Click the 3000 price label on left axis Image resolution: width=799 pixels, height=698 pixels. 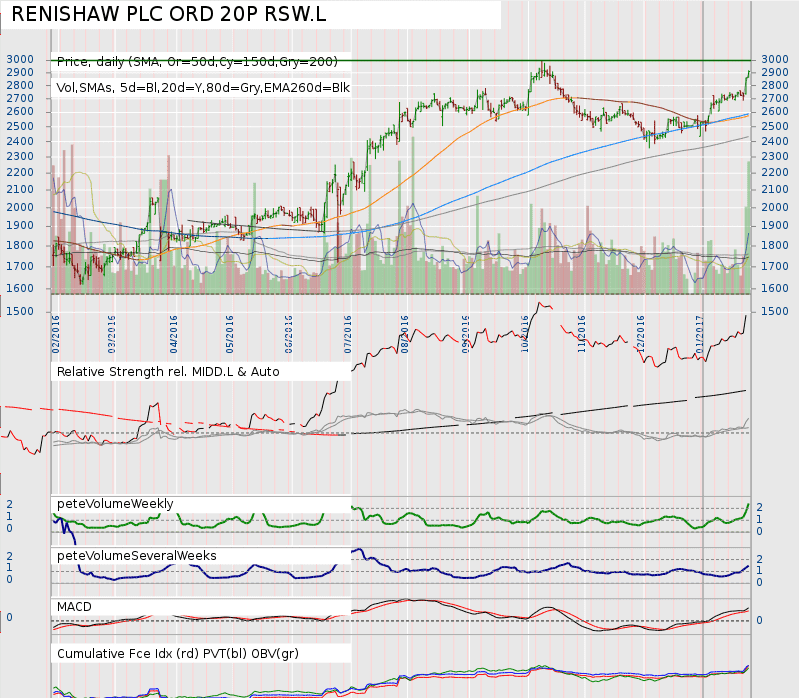point(20,59)
